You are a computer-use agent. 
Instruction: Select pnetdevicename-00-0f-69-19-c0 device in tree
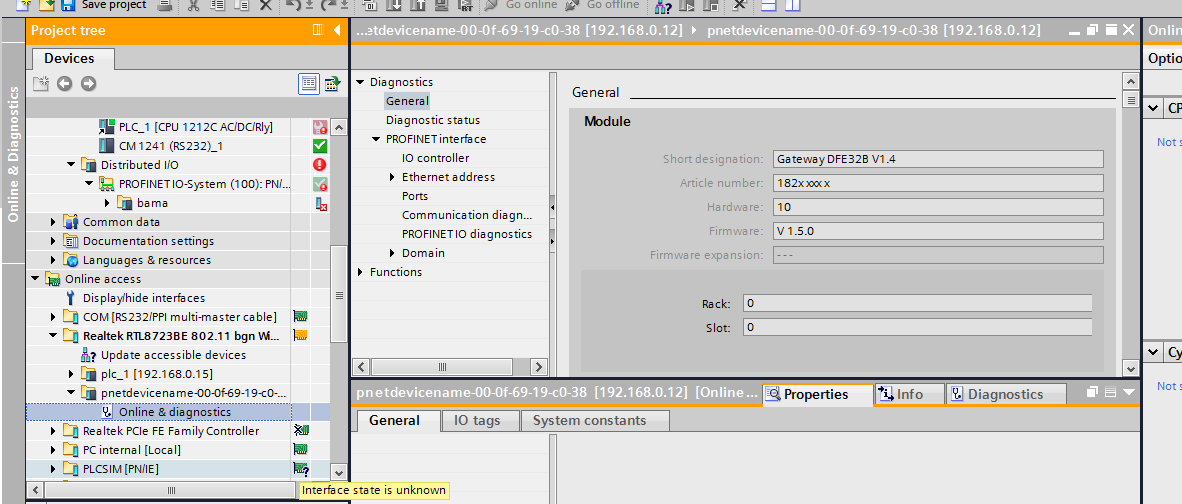point(194,393)
